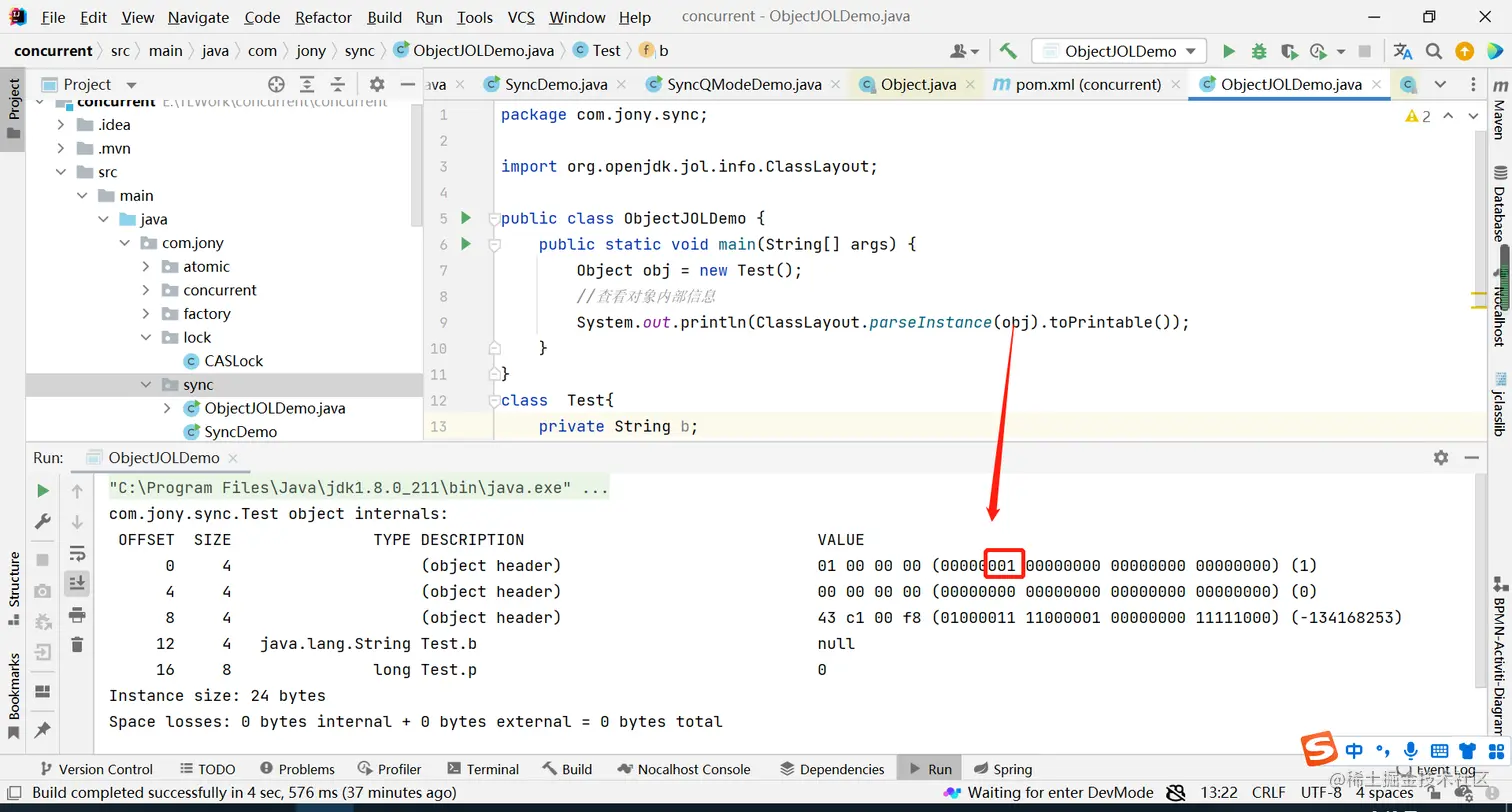1512x812 pixels.
Task: Expand the atomic package
Action: click(146, 267)
